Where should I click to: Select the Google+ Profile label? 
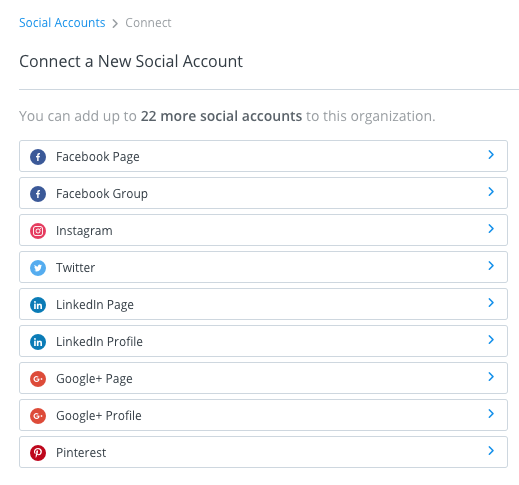pos(99,416)
